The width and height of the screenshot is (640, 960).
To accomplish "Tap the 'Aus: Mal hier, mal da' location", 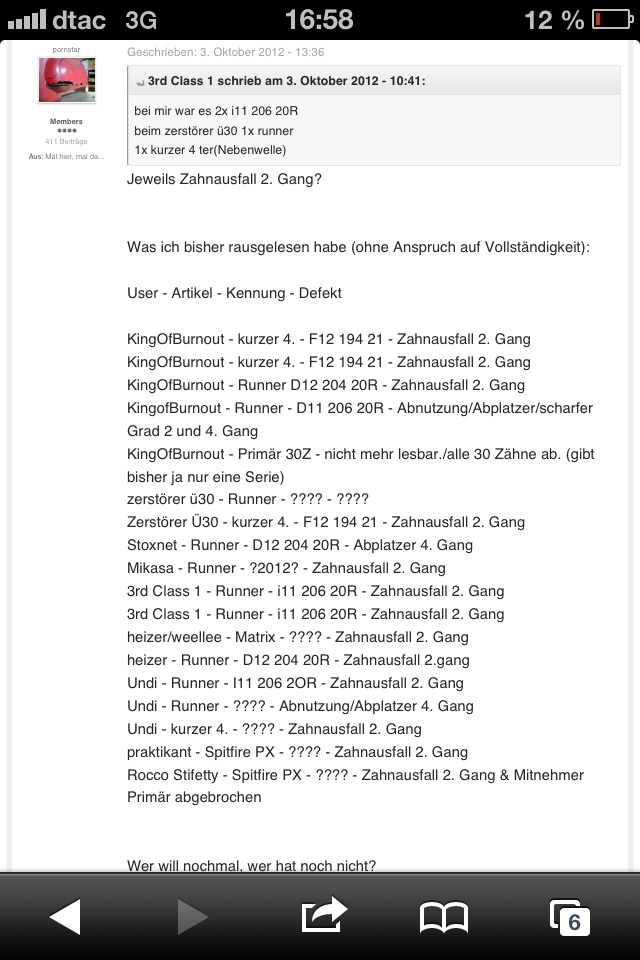I will [66, 157].
